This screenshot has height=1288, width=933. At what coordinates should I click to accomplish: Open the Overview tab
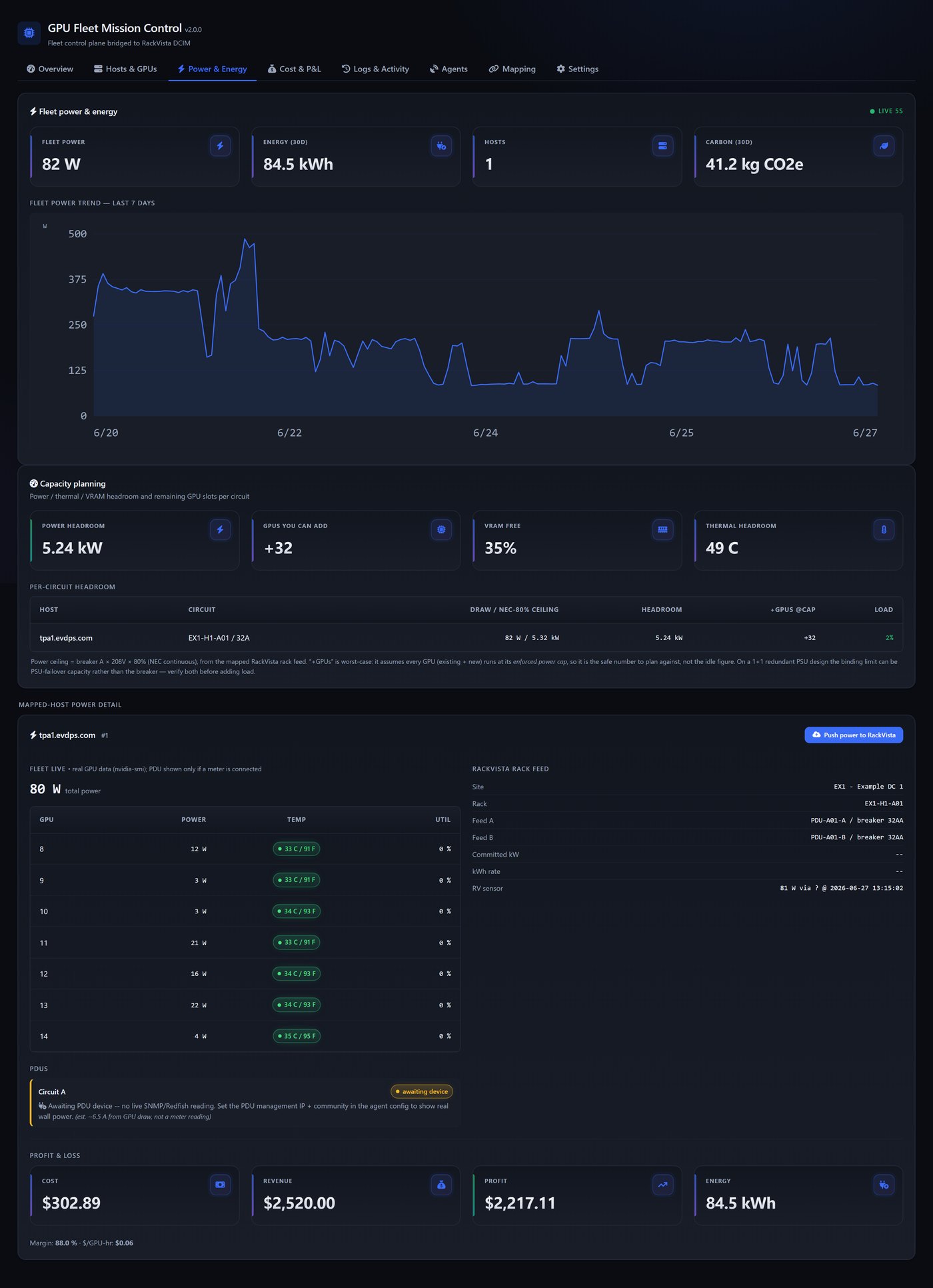tap(50, 69)
